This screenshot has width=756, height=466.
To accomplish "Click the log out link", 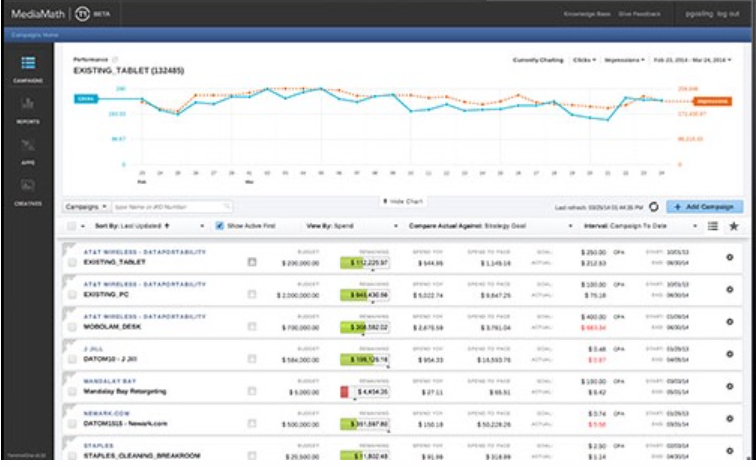I will pos(728,14).
